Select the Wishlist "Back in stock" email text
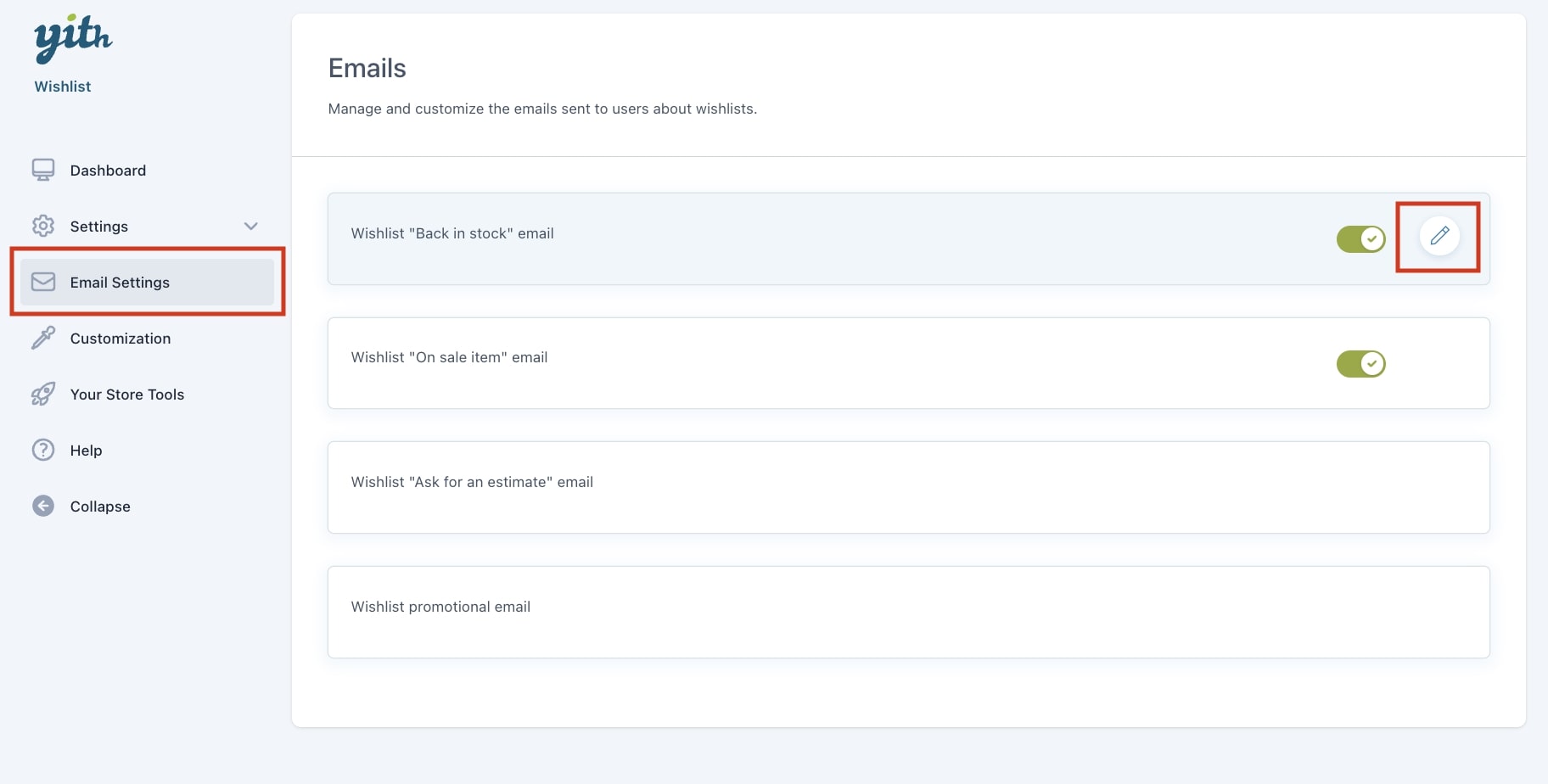Viewport: 1548px width, 784px height. pyautogui.click(x=452, y=233)
